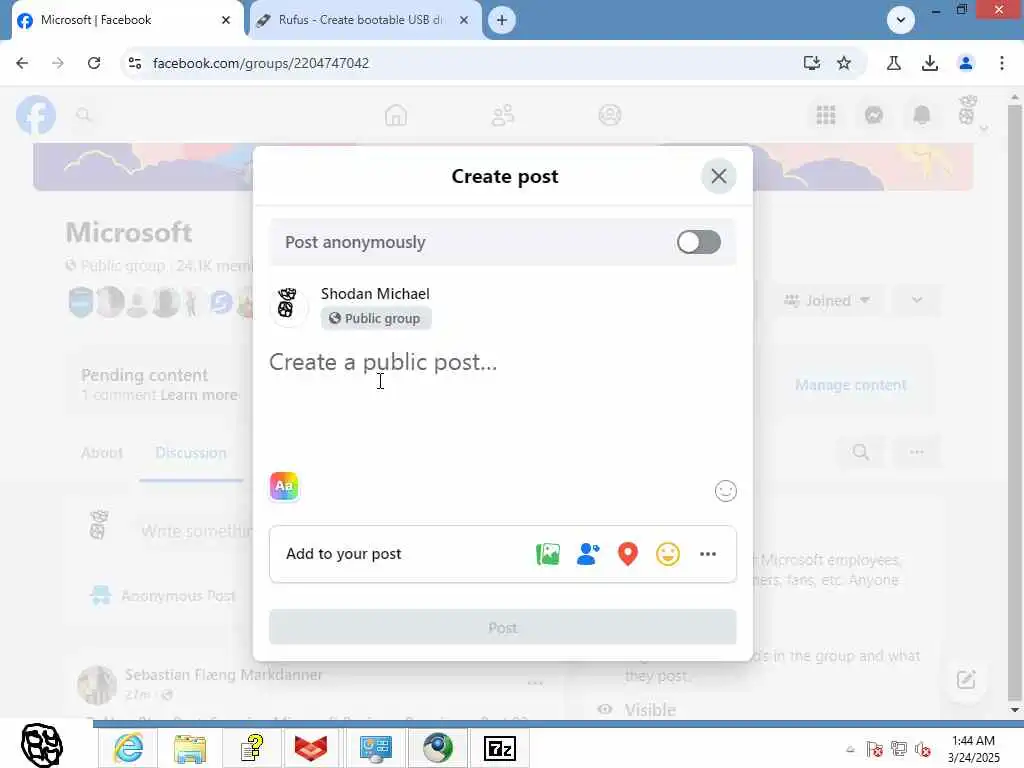1024x768 pixels.
Task: Open Sebastian Flæng Markdanner profile link
Action: (223, 675)
